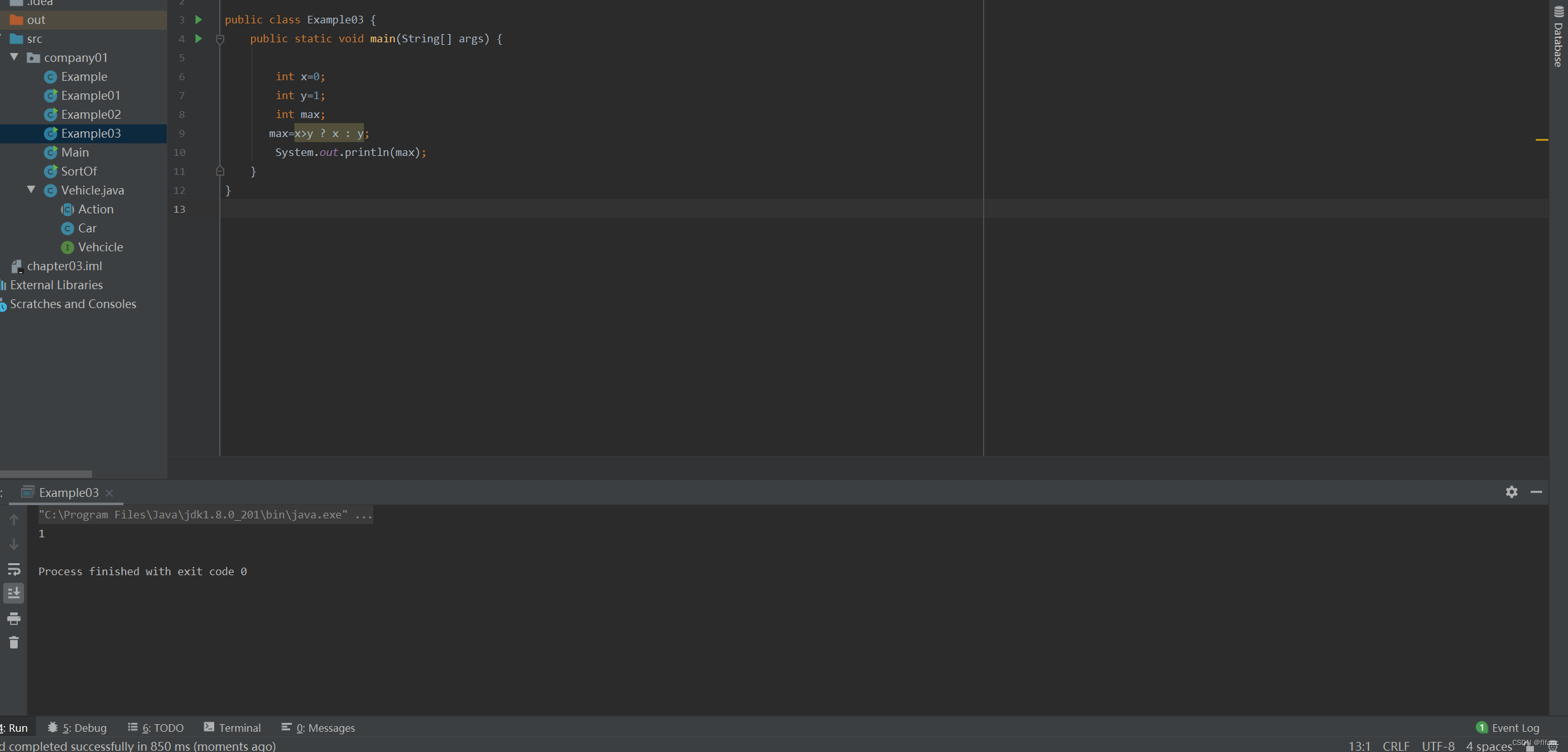Screen dimensions: 1568x752
Task: Click Down the Stack Trace console icon
Action: (14, 544)
